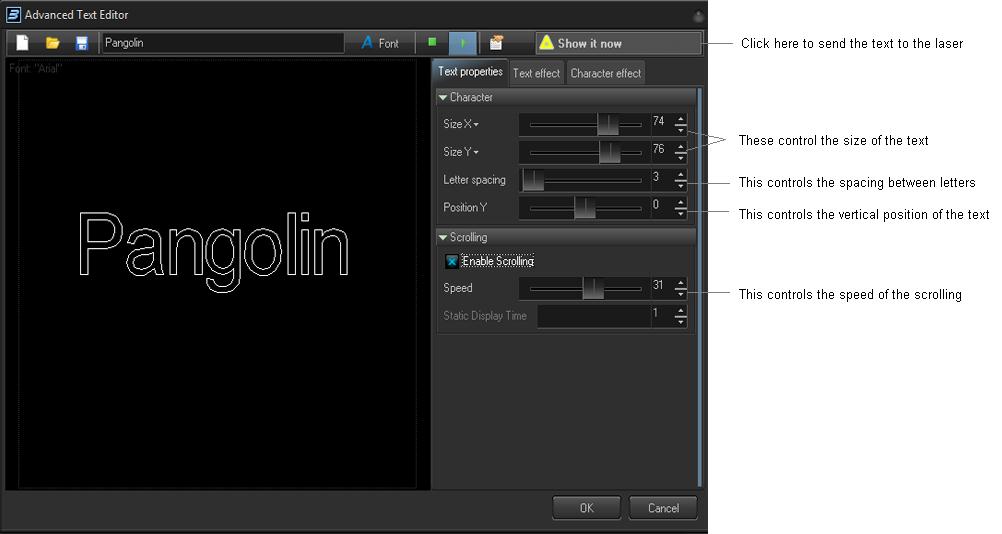Image resolution: width=1002 pixels, height=534 pixels.
Task: Disable the Enable Scrolling checkbox
Action: (x=452, y=261)
